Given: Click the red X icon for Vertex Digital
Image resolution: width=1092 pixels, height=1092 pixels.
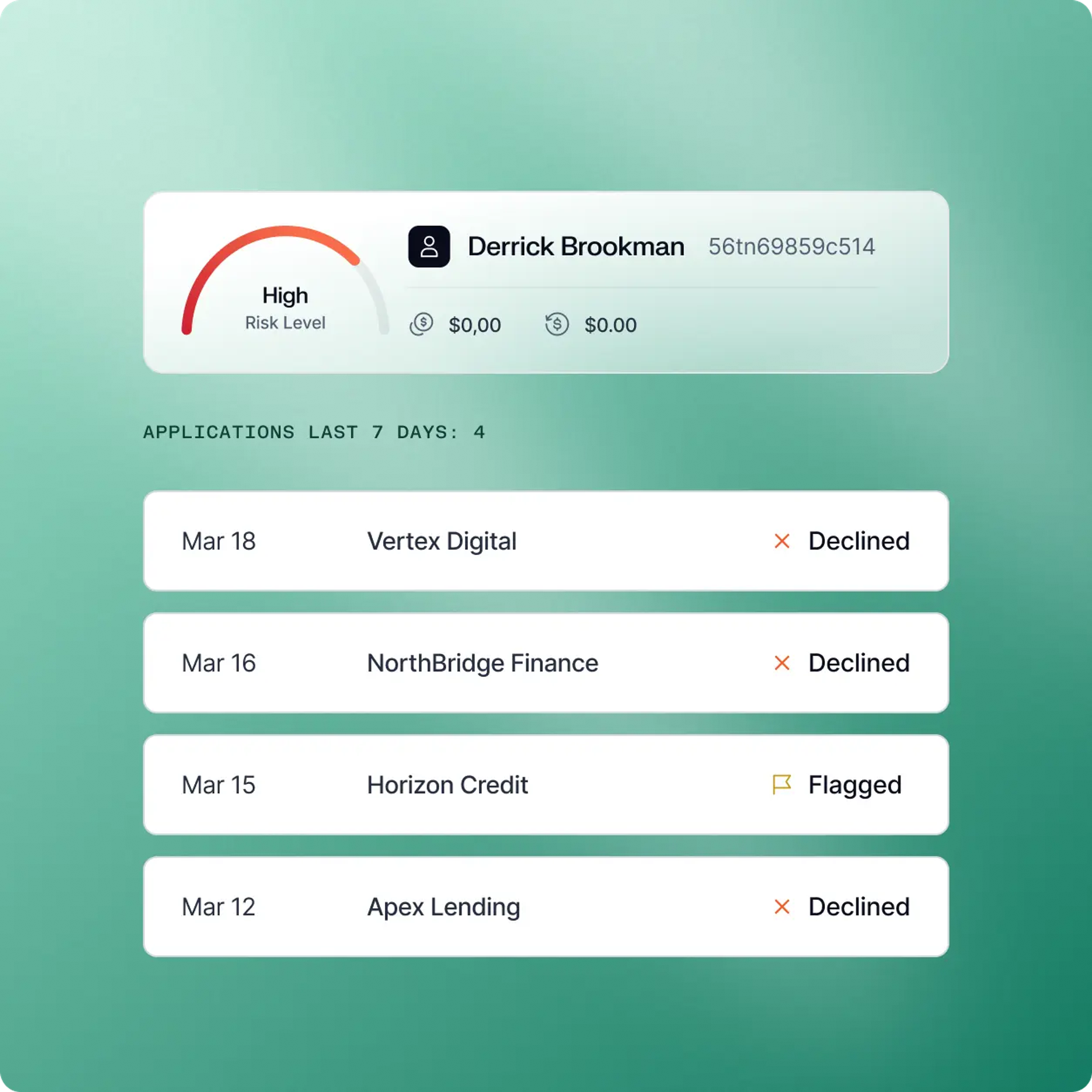Looking at the screenshot, I should coord(782,541).
